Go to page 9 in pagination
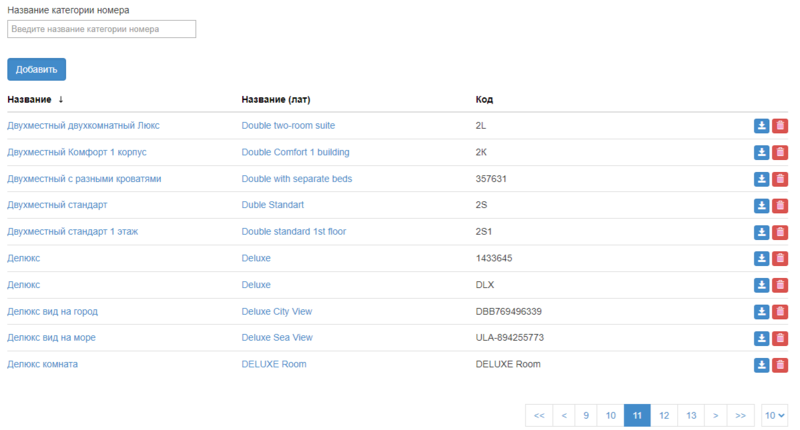Screen dimensions: 800x430 [586, 415]
